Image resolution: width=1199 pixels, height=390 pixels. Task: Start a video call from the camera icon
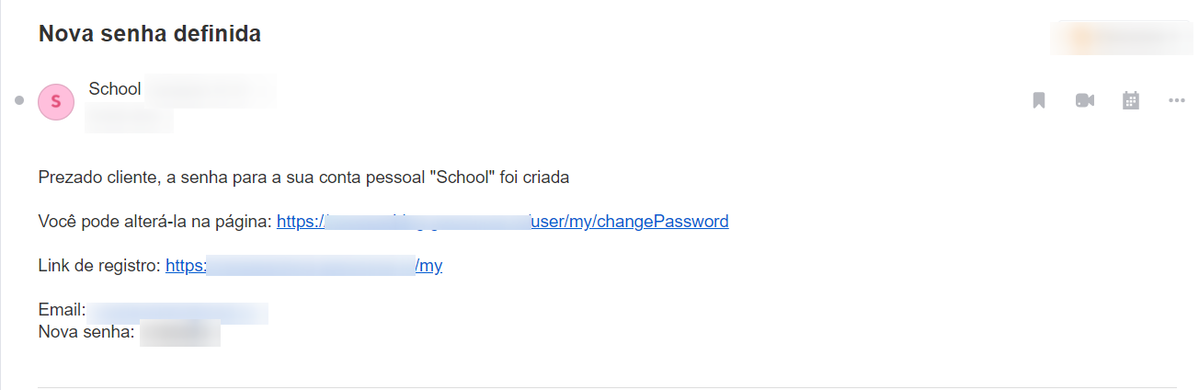[x=1084, y=100]
